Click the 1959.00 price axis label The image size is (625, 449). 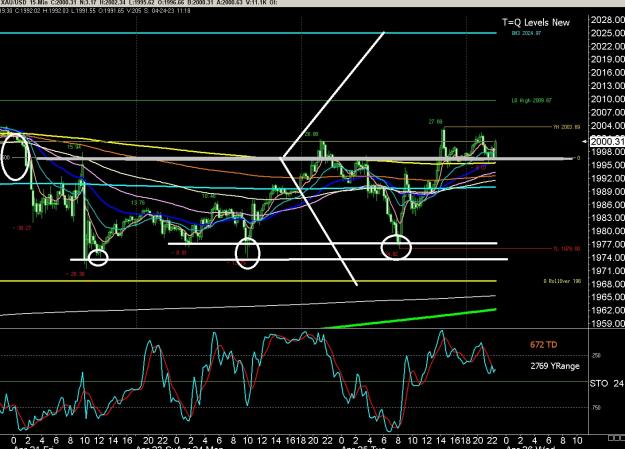point(607,323)
